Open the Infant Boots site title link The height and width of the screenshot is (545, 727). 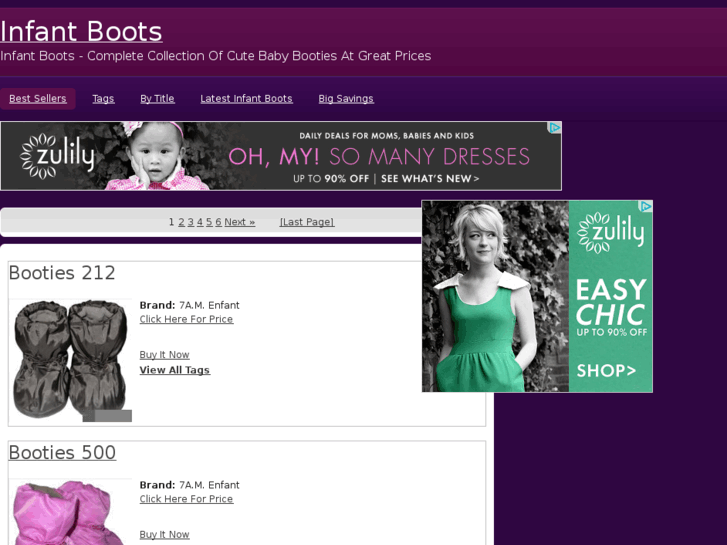point(81,32)
